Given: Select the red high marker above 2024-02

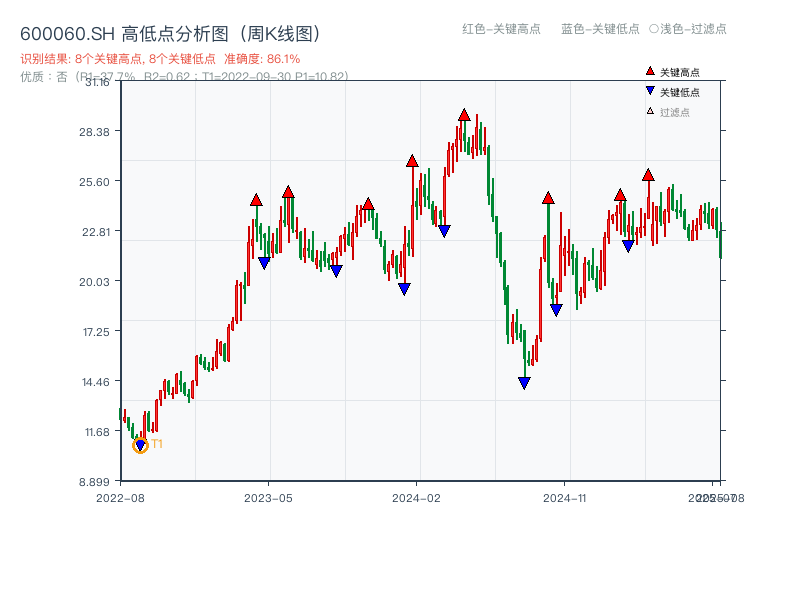Looking at the screenshot, I should coord(412,161).
